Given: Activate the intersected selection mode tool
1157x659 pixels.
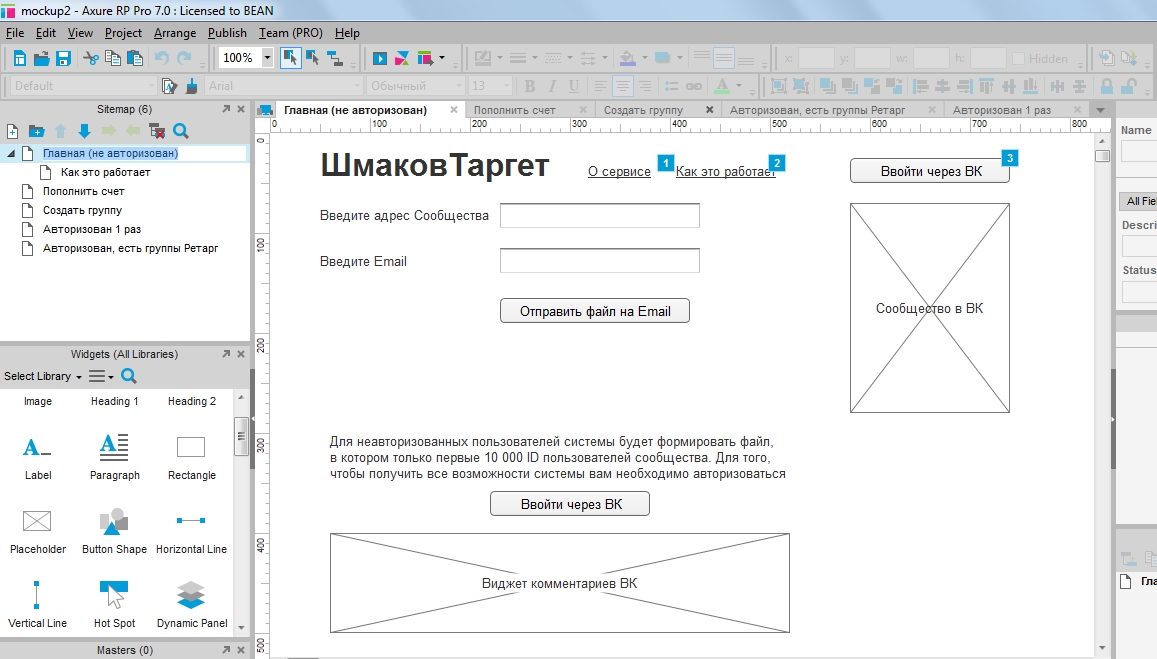Looking at the screenshot, I should click(290, 58).
